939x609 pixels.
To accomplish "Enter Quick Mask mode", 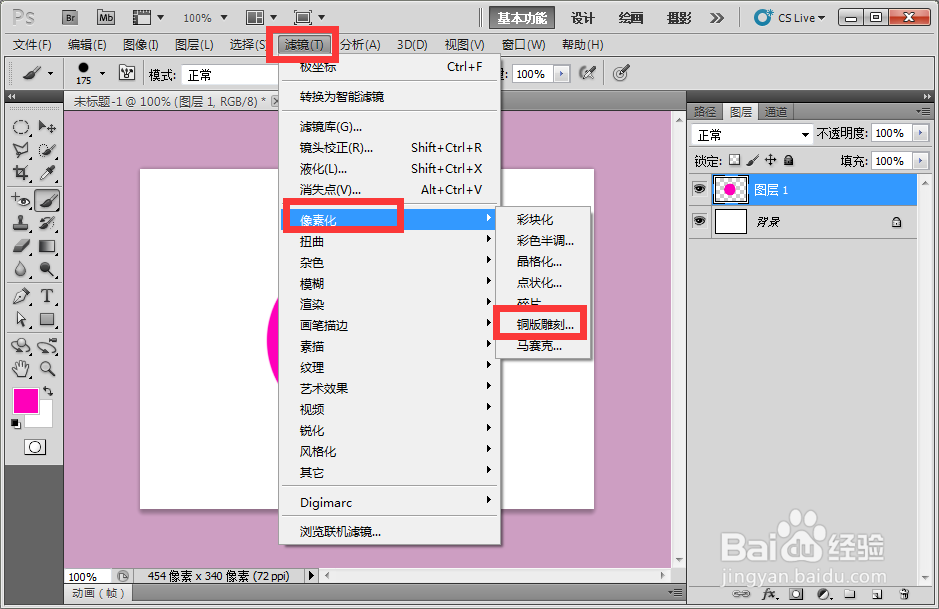I will point(33,447).
